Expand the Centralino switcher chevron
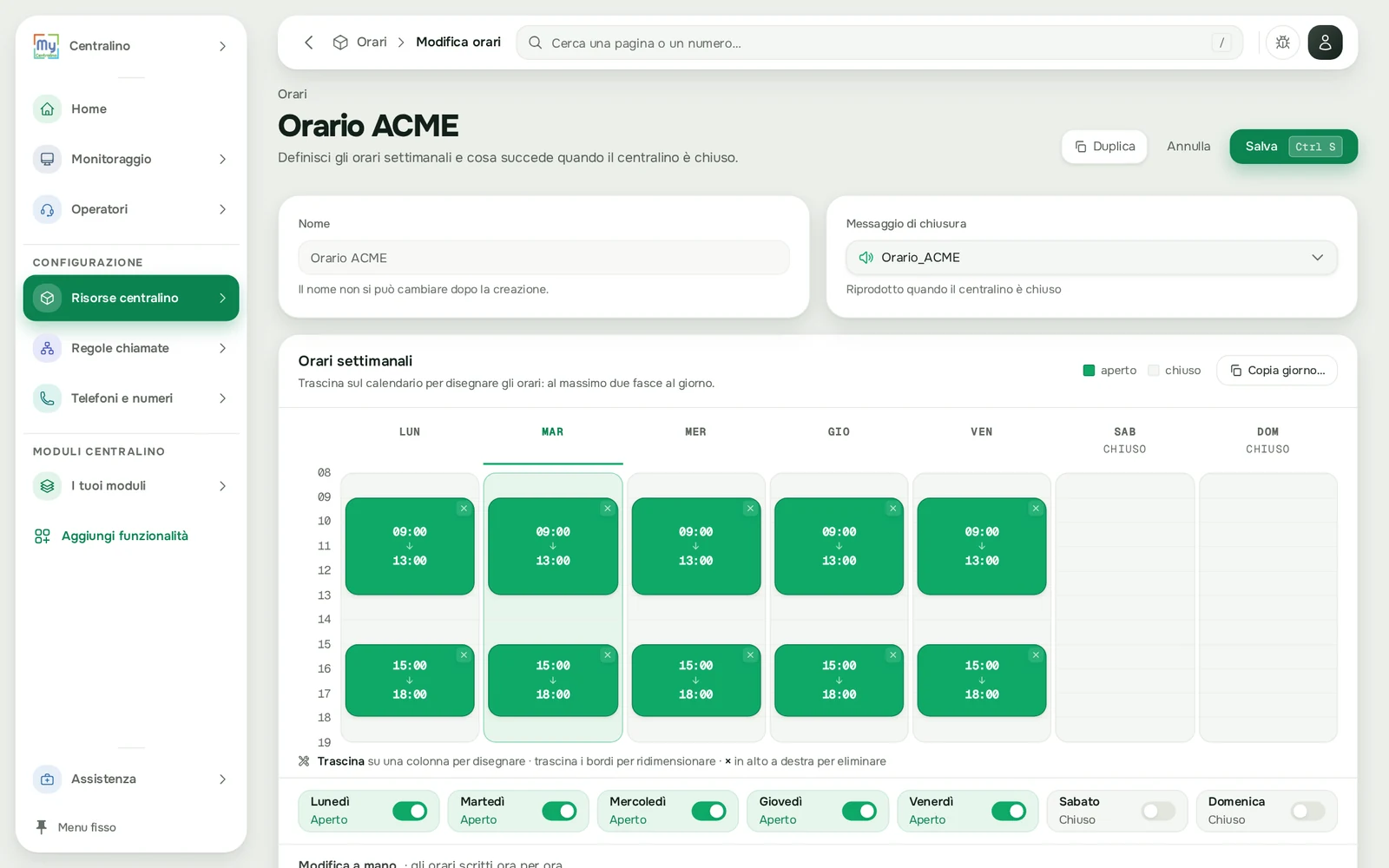The image size is (1389, 868). point(222,46)
